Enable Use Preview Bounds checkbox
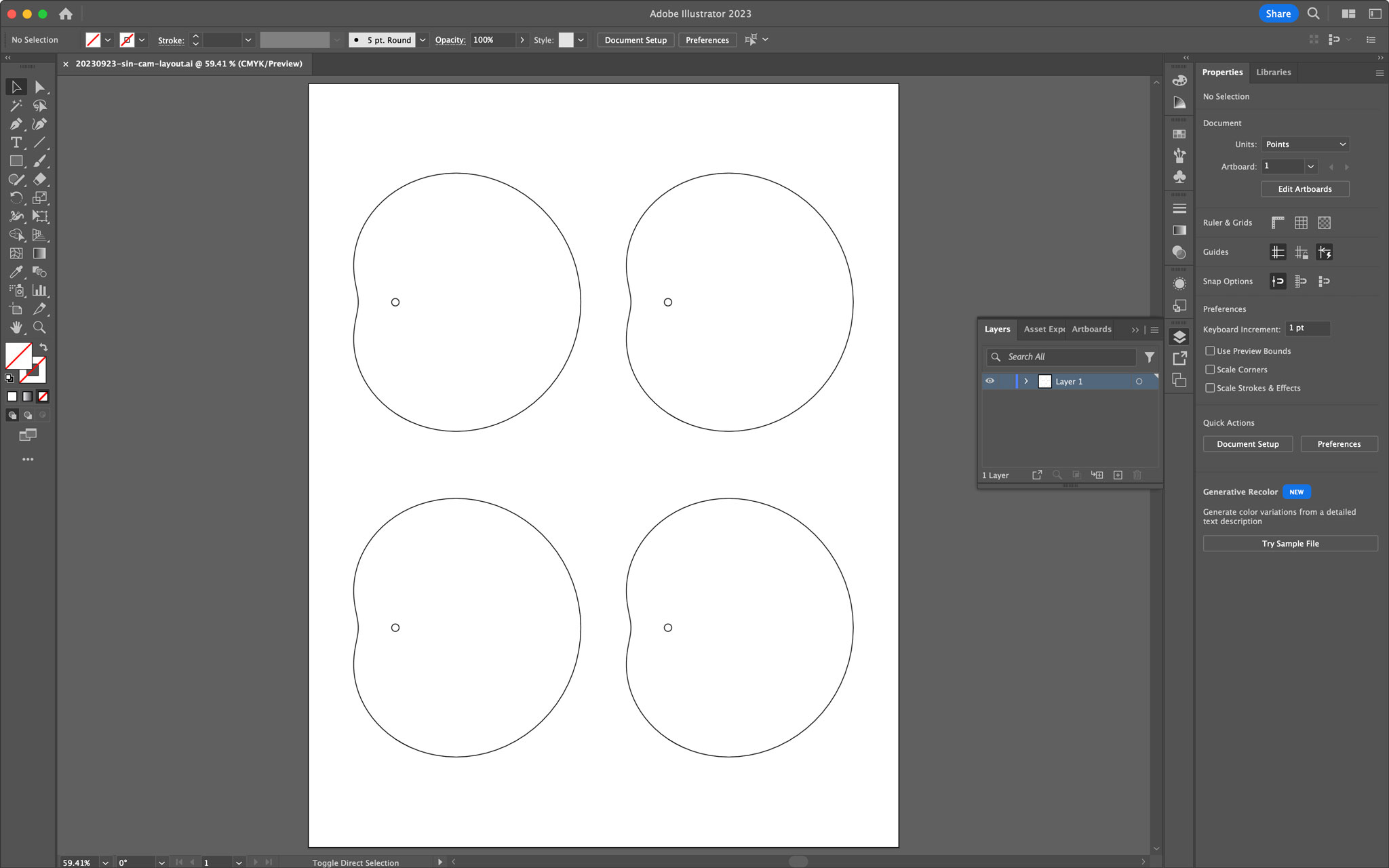 pos(1210,351)
